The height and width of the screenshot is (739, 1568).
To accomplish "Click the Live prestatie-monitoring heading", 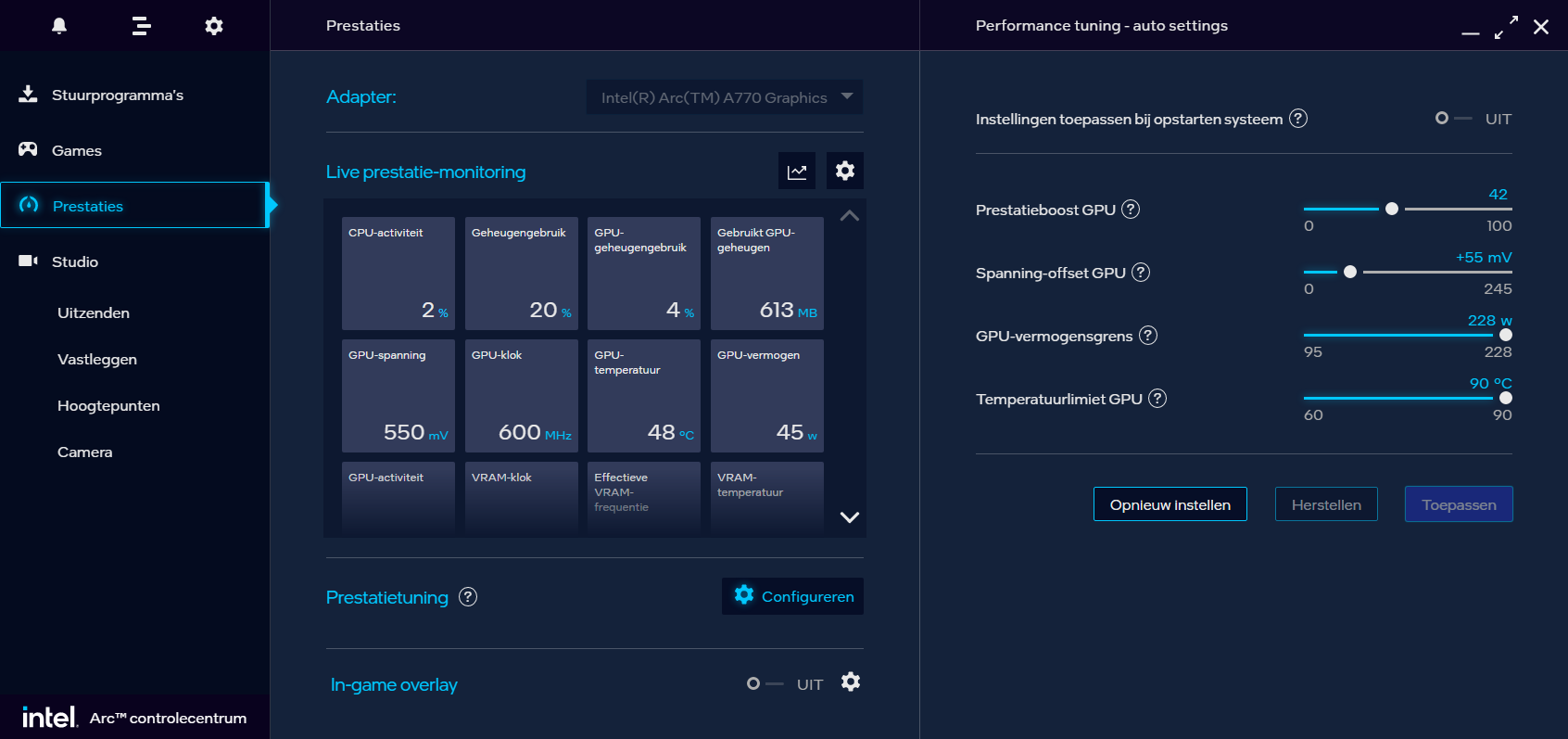I will coord(426,172).
